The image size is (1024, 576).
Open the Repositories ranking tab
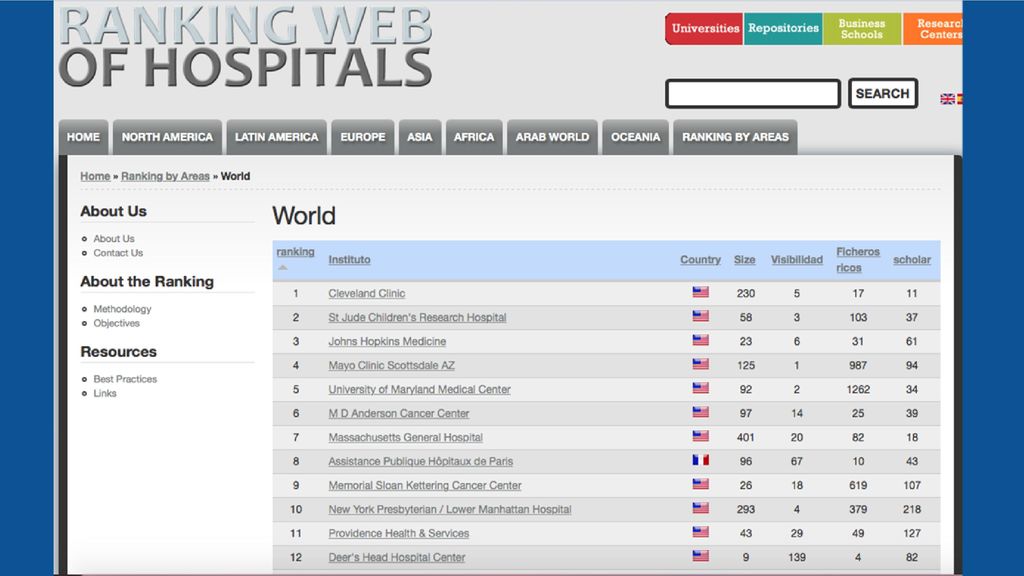pyautogui.click(x=783, y=29)
